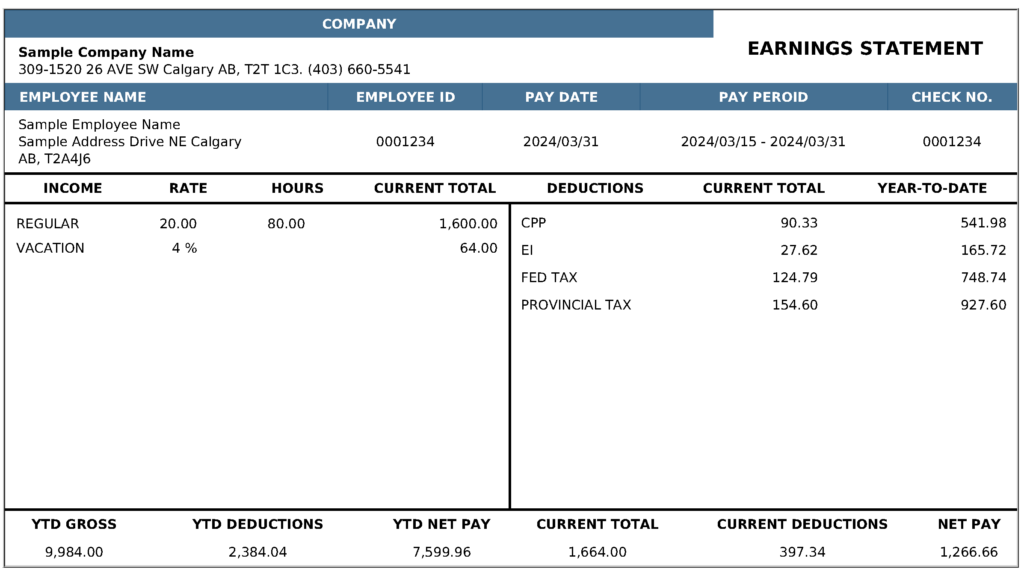Click the NET PAY amount 1,266.66
The image size is (1024, 581).
tap(971, 551)
